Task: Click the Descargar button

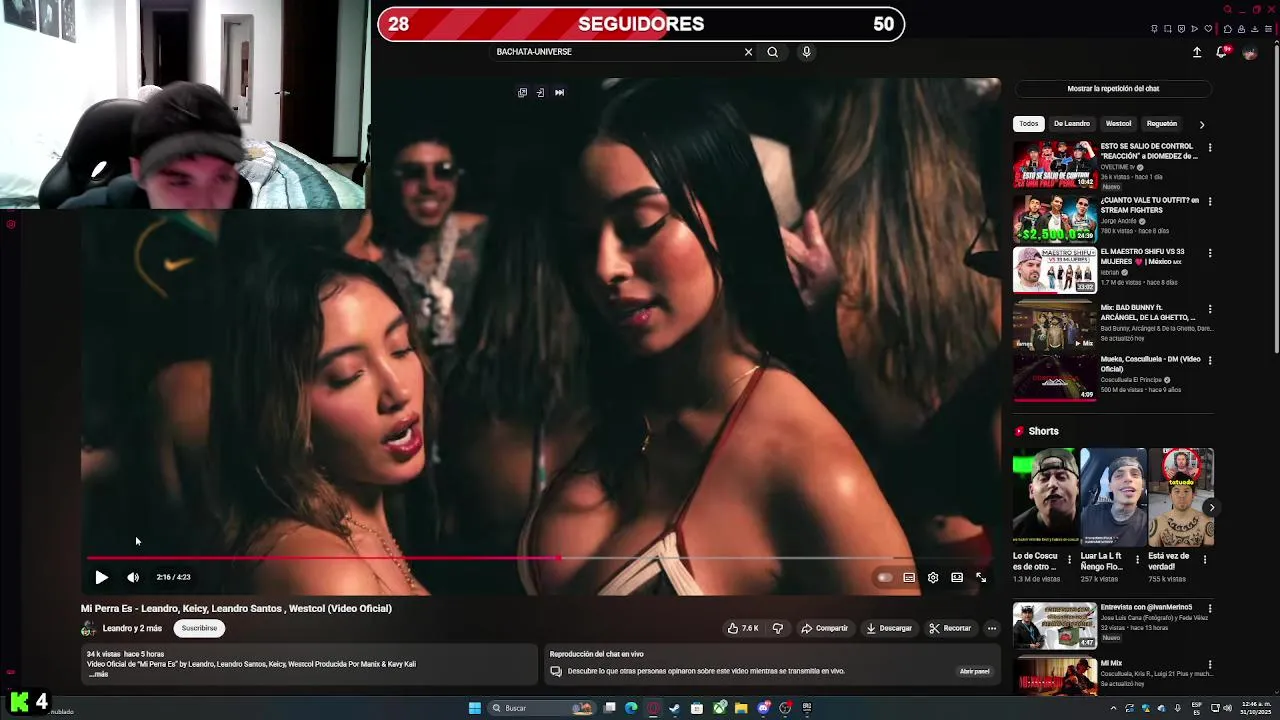Action: [889, 628]
